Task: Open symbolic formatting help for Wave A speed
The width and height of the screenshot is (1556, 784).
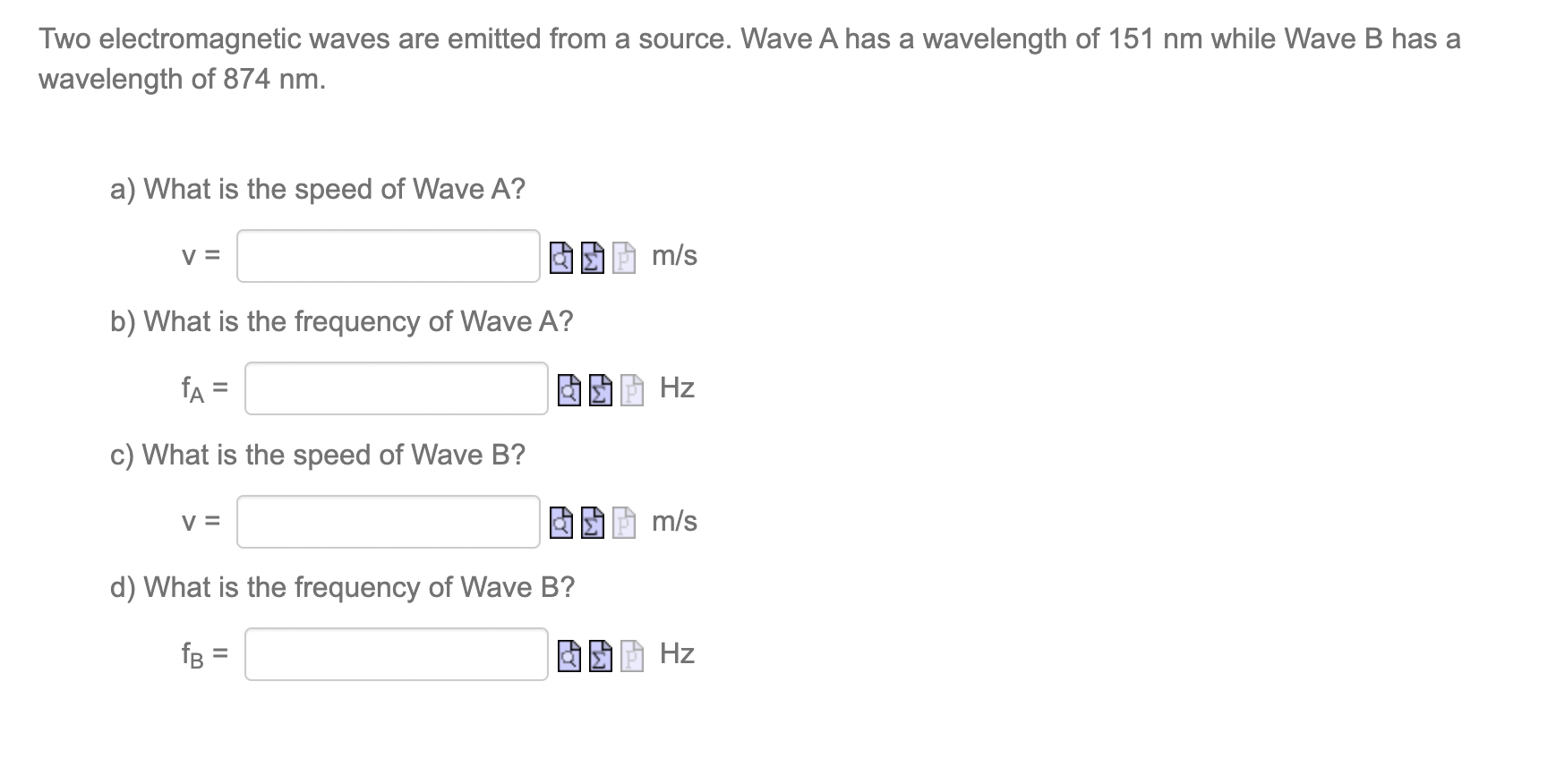Action: [x=592, y=259]
